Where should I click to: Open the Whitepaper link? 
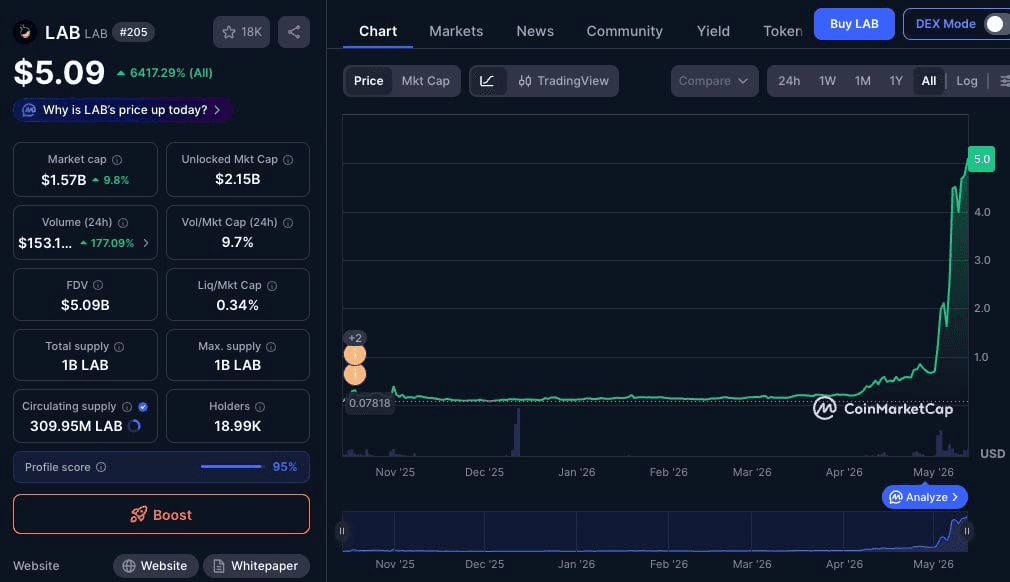tap(256, 566)
